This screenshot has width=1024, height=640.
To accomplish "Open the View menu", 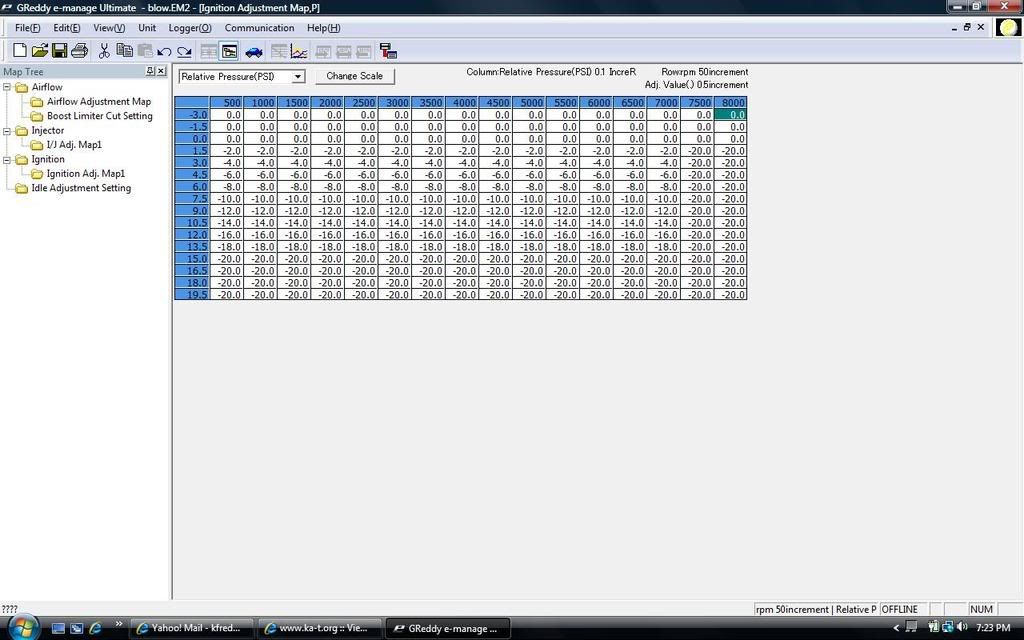I will [109, 28].
